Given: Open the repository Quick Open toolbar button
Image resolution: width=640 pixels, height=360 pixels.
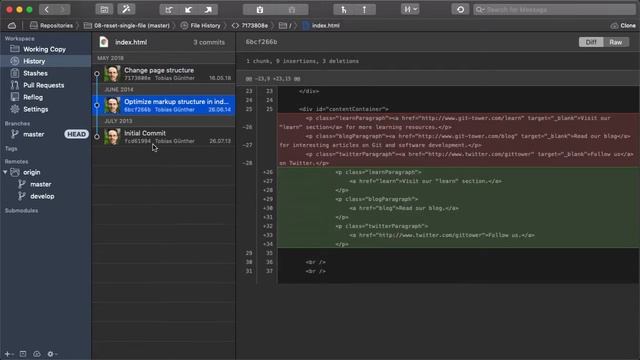Looking at the screenshot, I should click(104, 9).
